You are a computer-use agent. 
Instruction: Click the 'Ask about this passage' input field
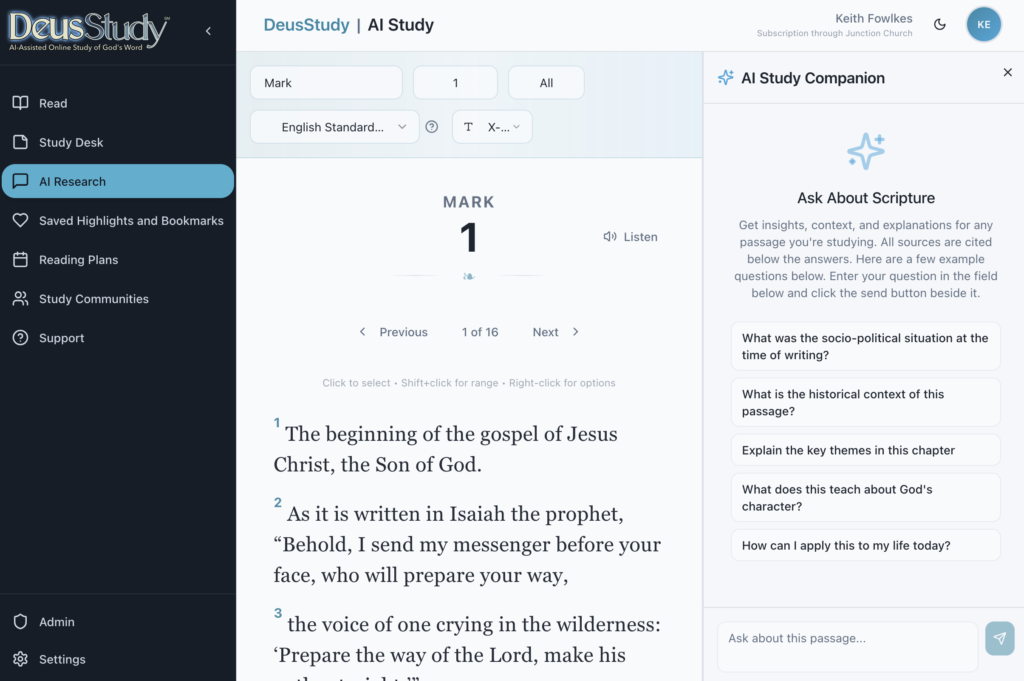847,639
